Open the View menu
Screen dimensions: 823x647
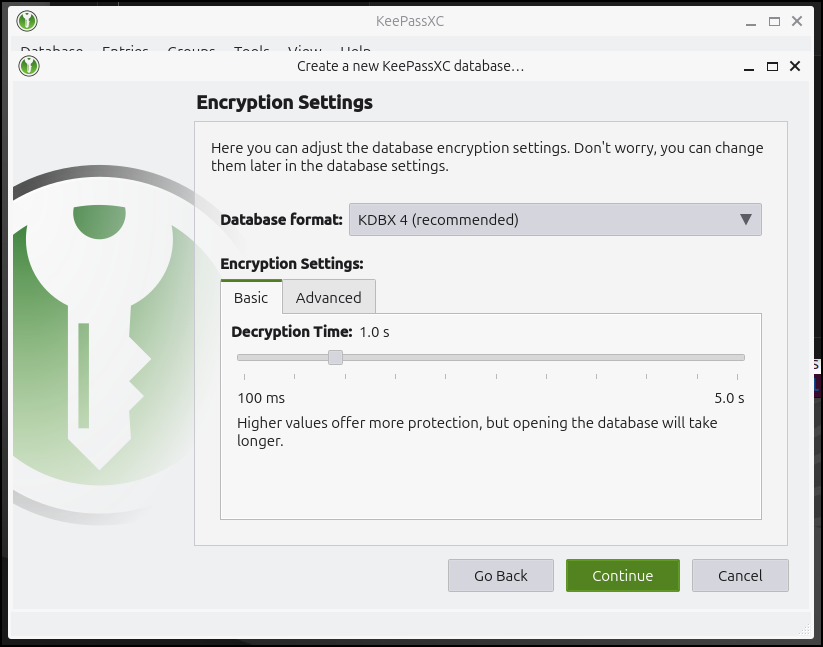point(304,52)
